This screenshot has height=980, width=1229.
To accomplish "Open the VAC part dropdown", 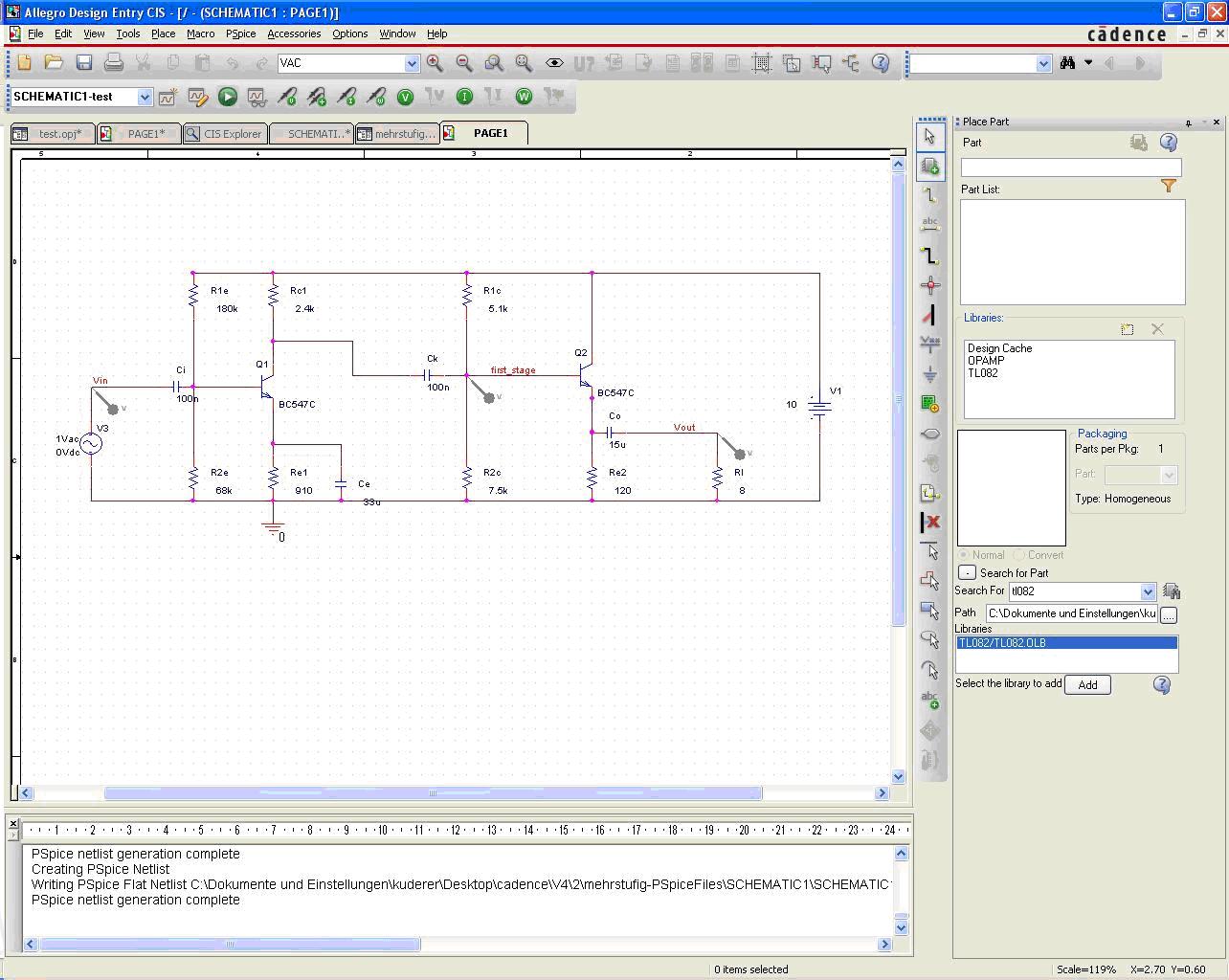I will (x=412, y=63).
